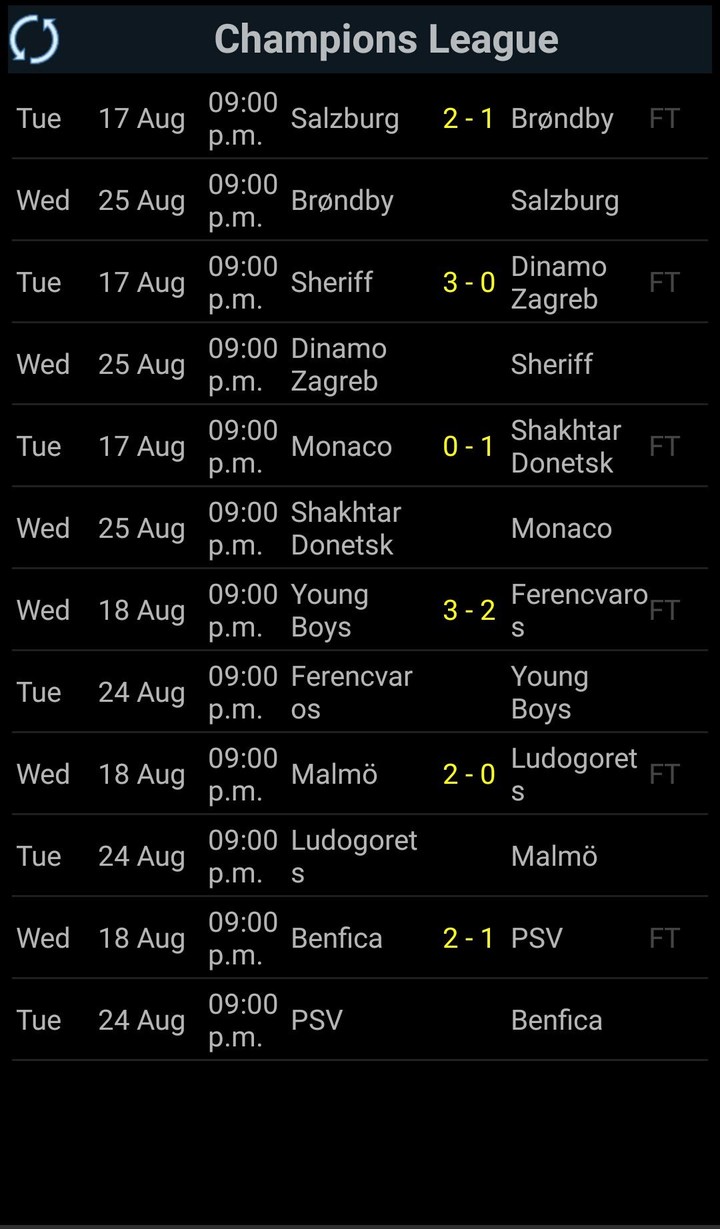Tap the Malmö 2-0 Ludogorets score

click(x=468, y=775)
